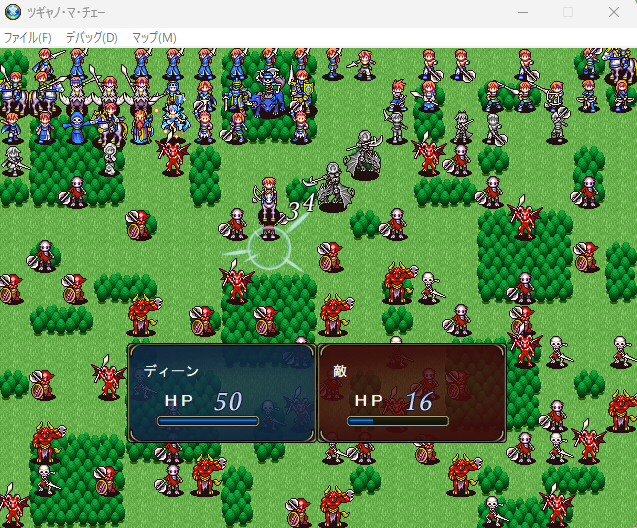Click the application icon in the title bar

pyautogui.click(x=12, y=12)
